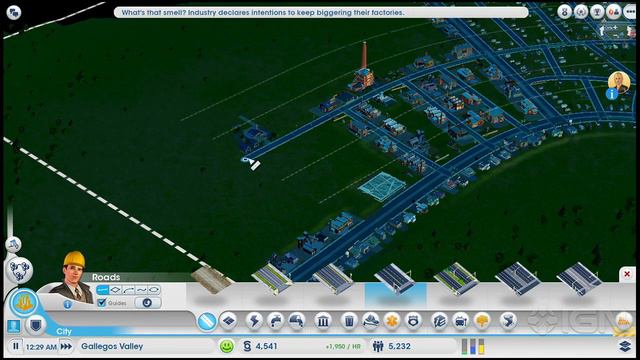
Task: Close the road selection panel
Action: [x=627, y=274]
